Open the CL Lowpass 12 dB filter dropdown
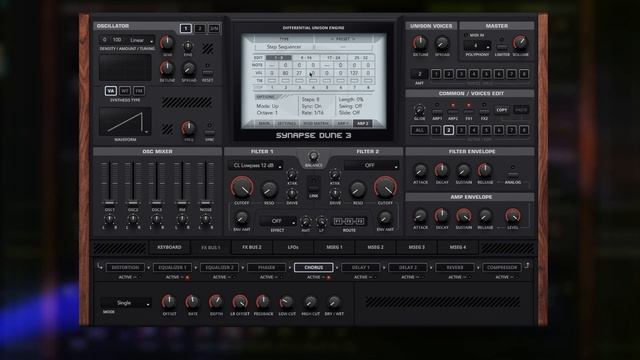 tap(256, 165)
